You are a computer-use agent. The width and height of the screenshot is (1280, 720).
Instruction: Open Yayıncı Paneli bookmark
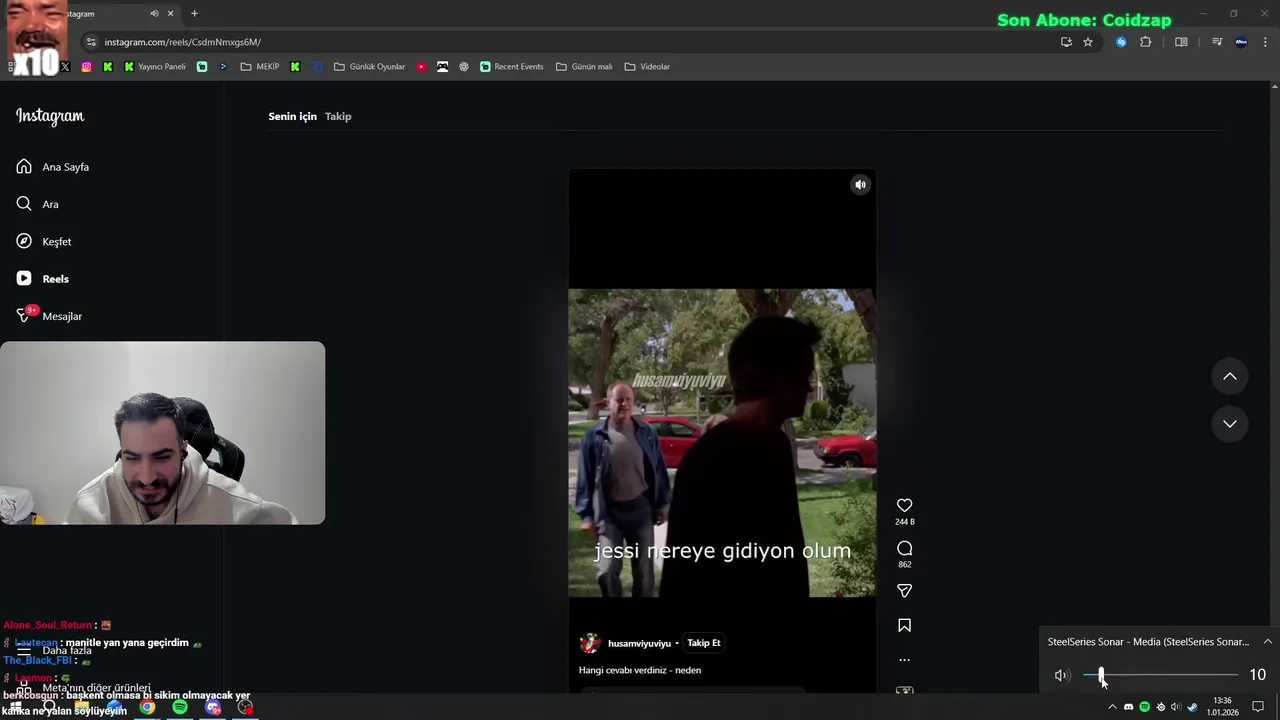pyautogui.click(x=155, y=67)
